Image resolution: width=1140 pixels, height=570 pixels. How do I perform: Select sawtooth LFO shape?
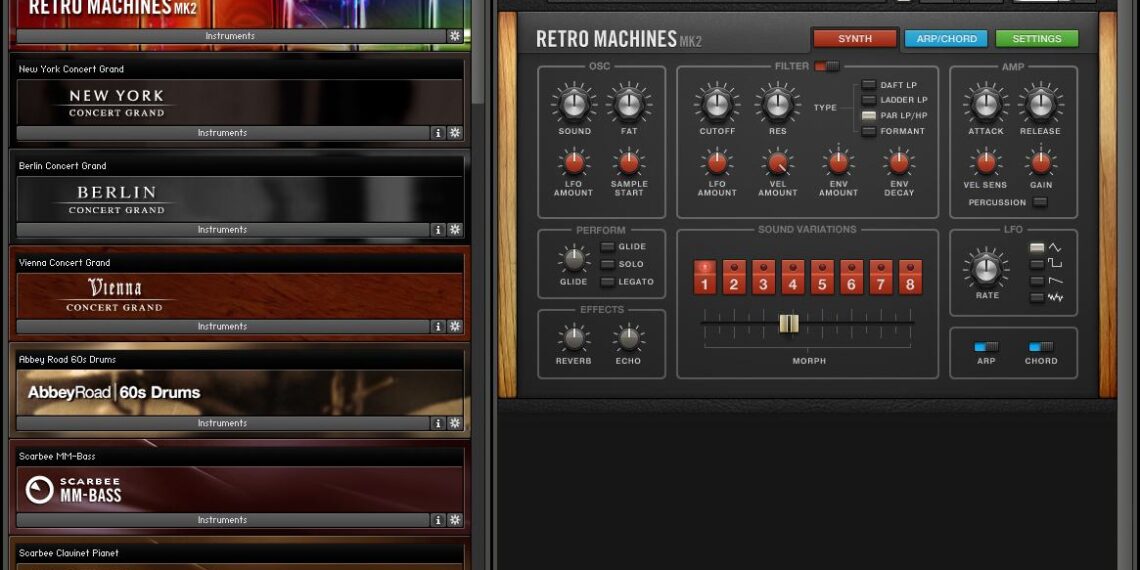1037,281
